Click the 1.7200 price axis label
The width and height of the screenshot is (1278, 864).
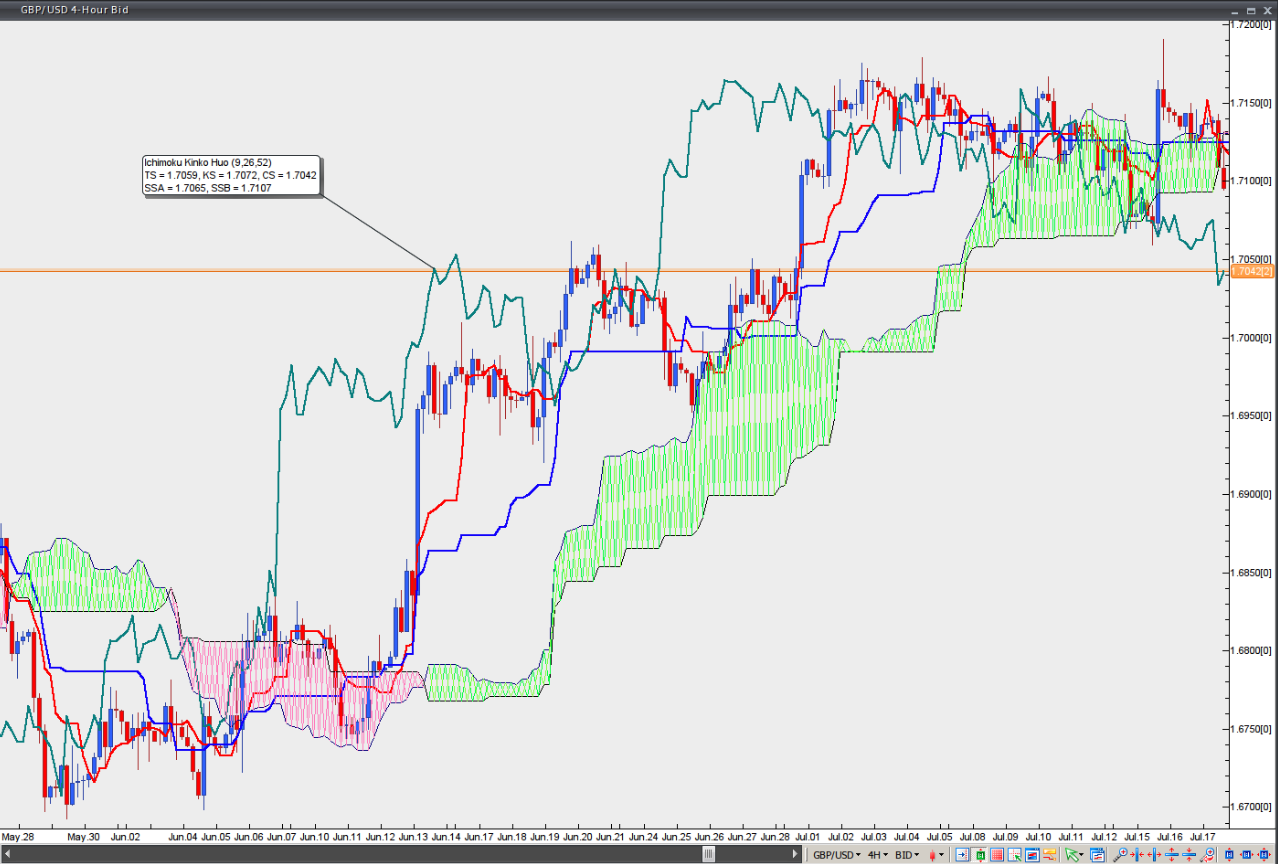[x=1249, y=23]
